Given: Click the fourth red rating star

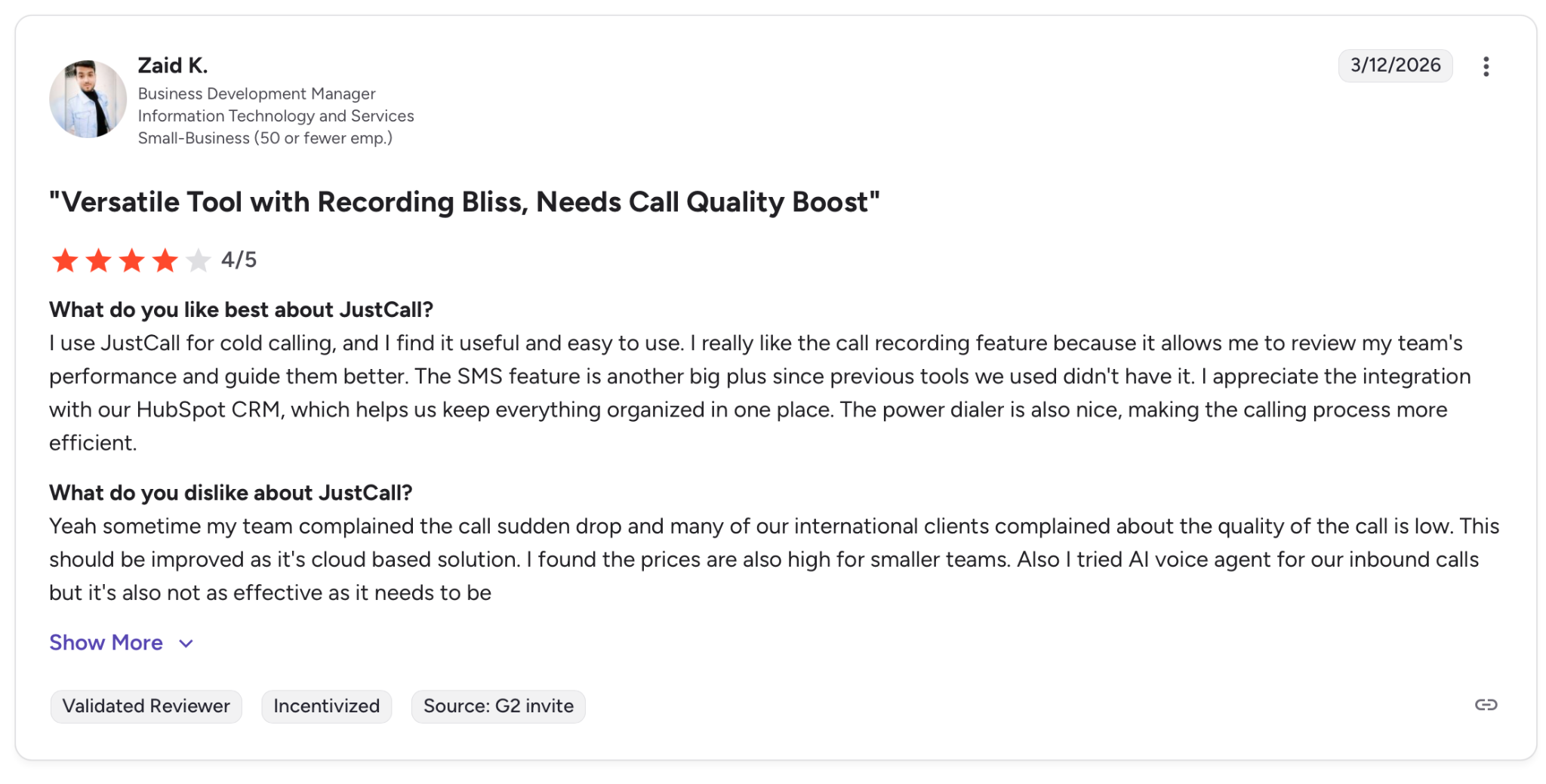Looking at the screenshot, I should [x=165, y=260].
